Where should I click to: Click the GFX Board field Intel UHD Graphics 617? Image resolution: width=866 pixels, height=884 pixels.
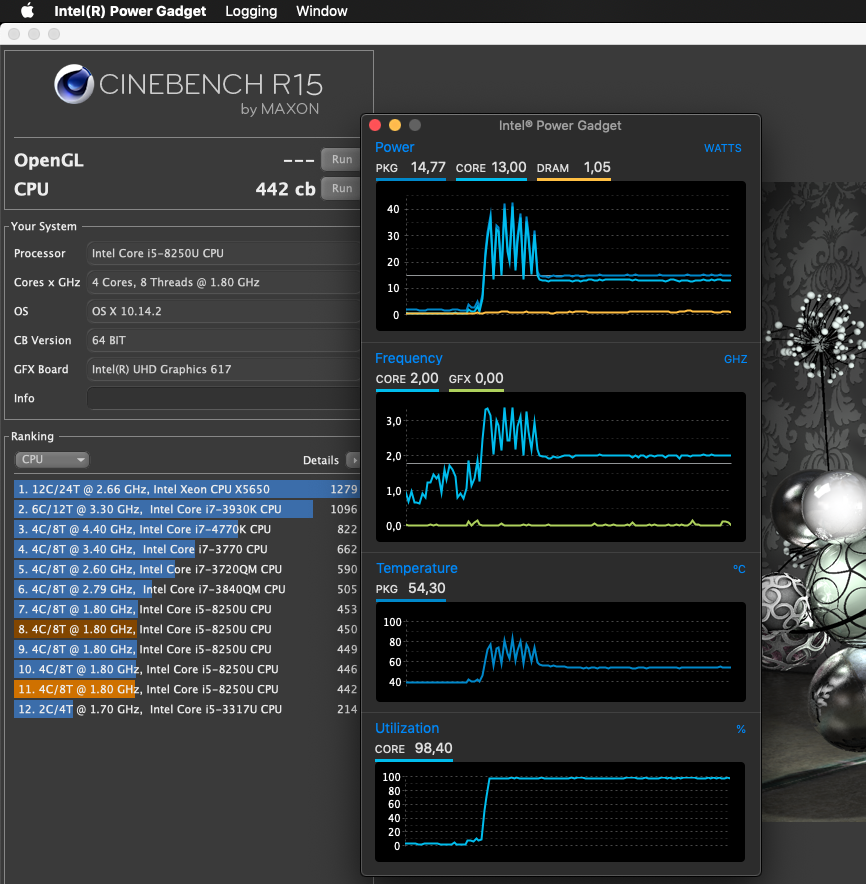click(223, 369)
